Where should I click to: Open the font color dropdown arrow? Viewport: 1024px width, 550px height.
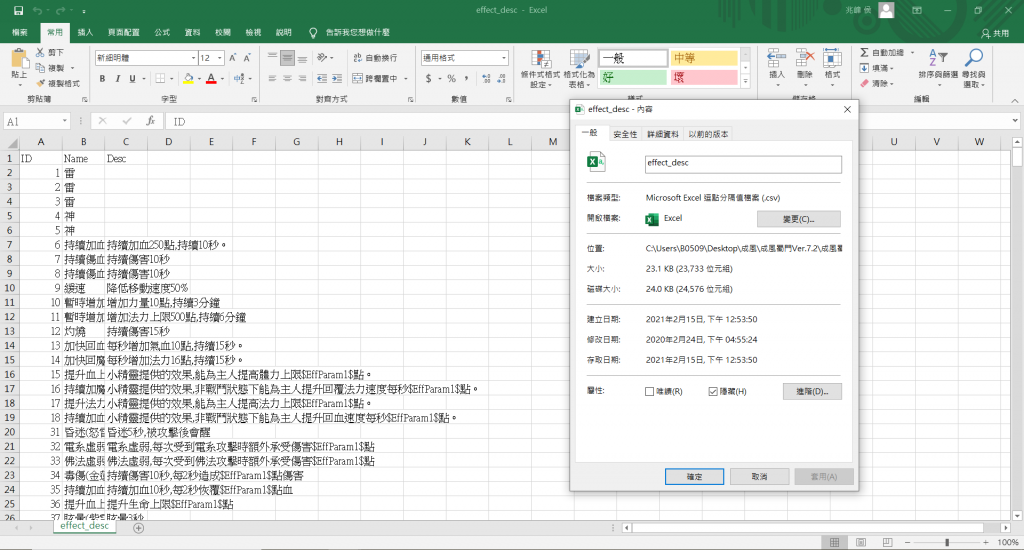222,78
